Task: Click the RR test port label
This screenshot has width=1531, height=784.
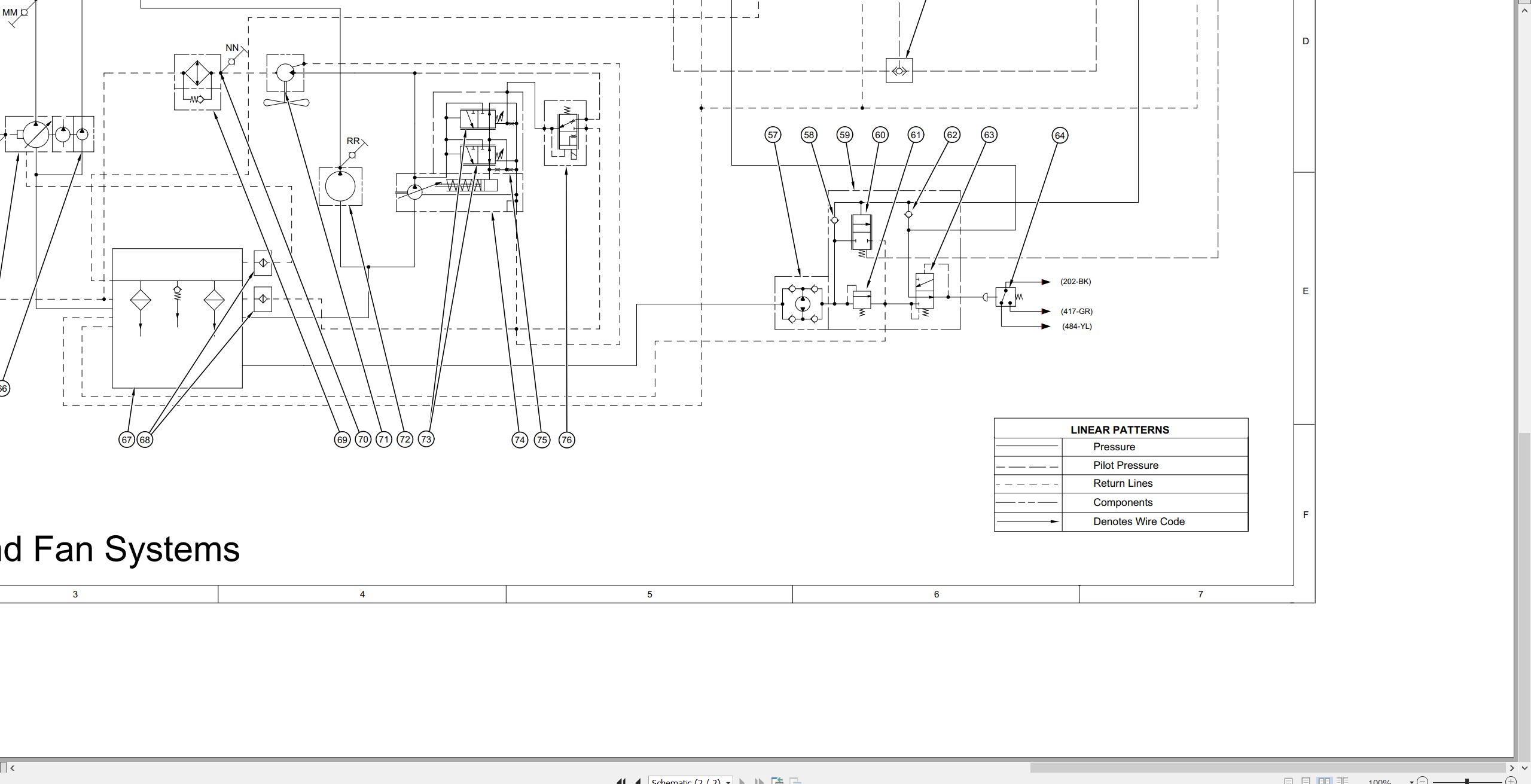Action: pos(353,141)
